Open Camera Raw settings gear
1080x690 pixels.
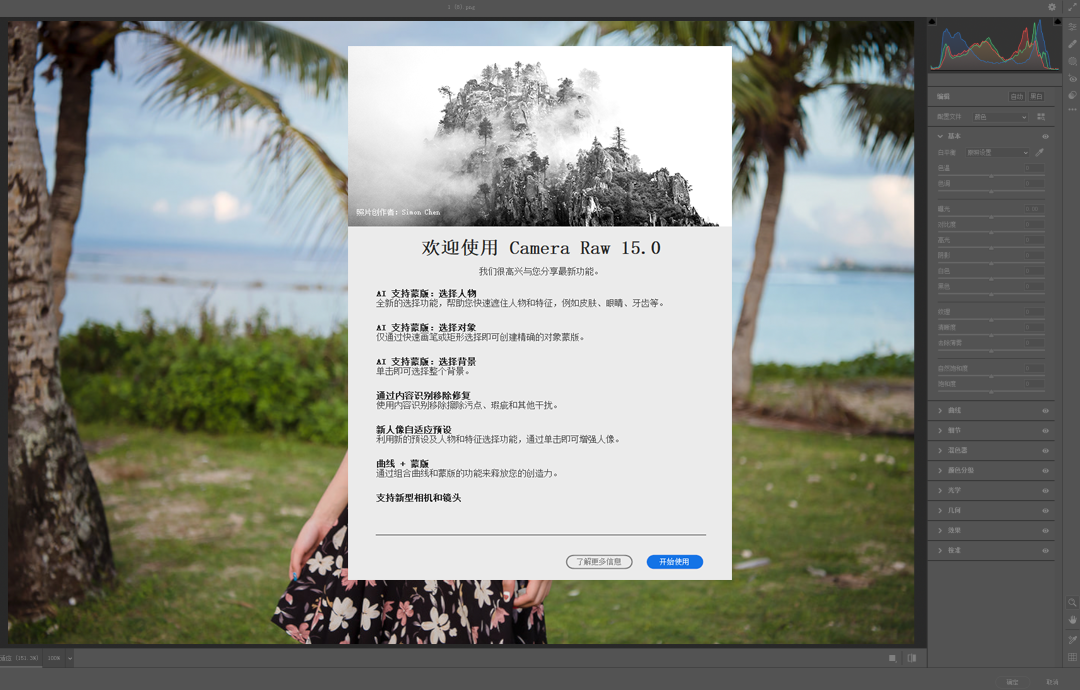click(1052, 7)
